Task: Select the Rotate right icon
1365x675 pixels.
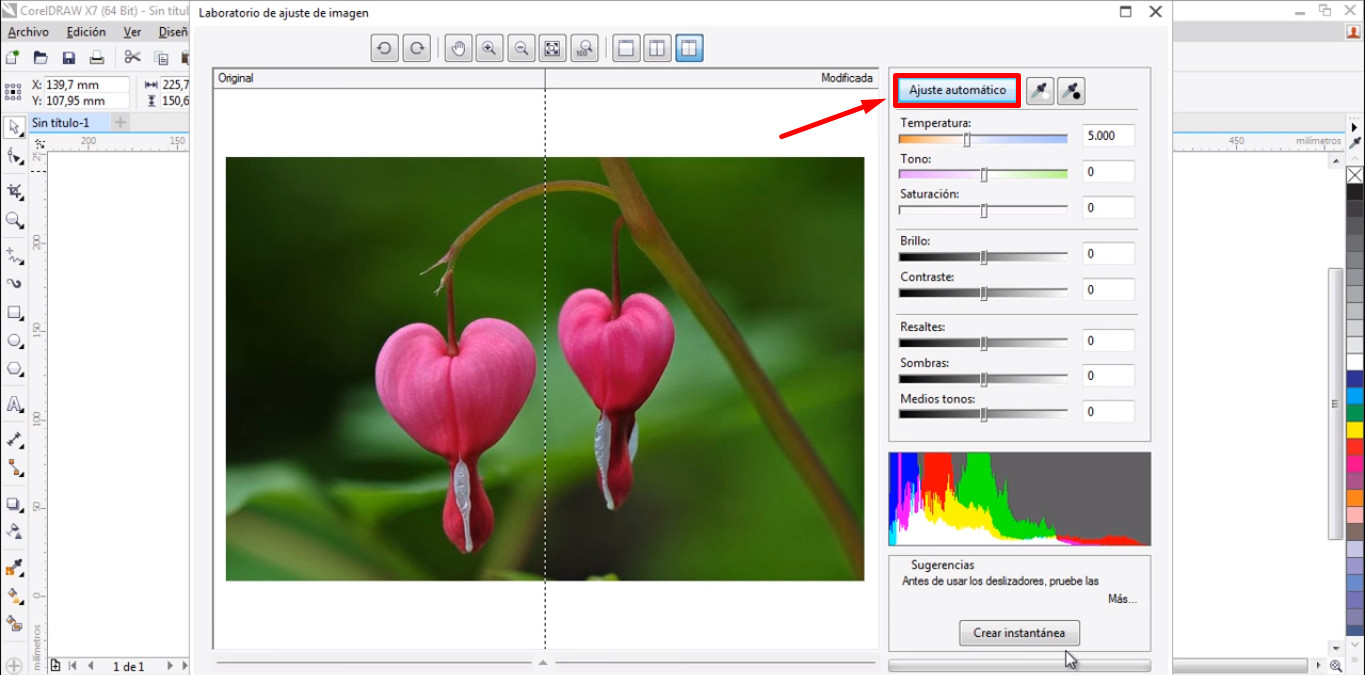Action: (x=416, y=48)
